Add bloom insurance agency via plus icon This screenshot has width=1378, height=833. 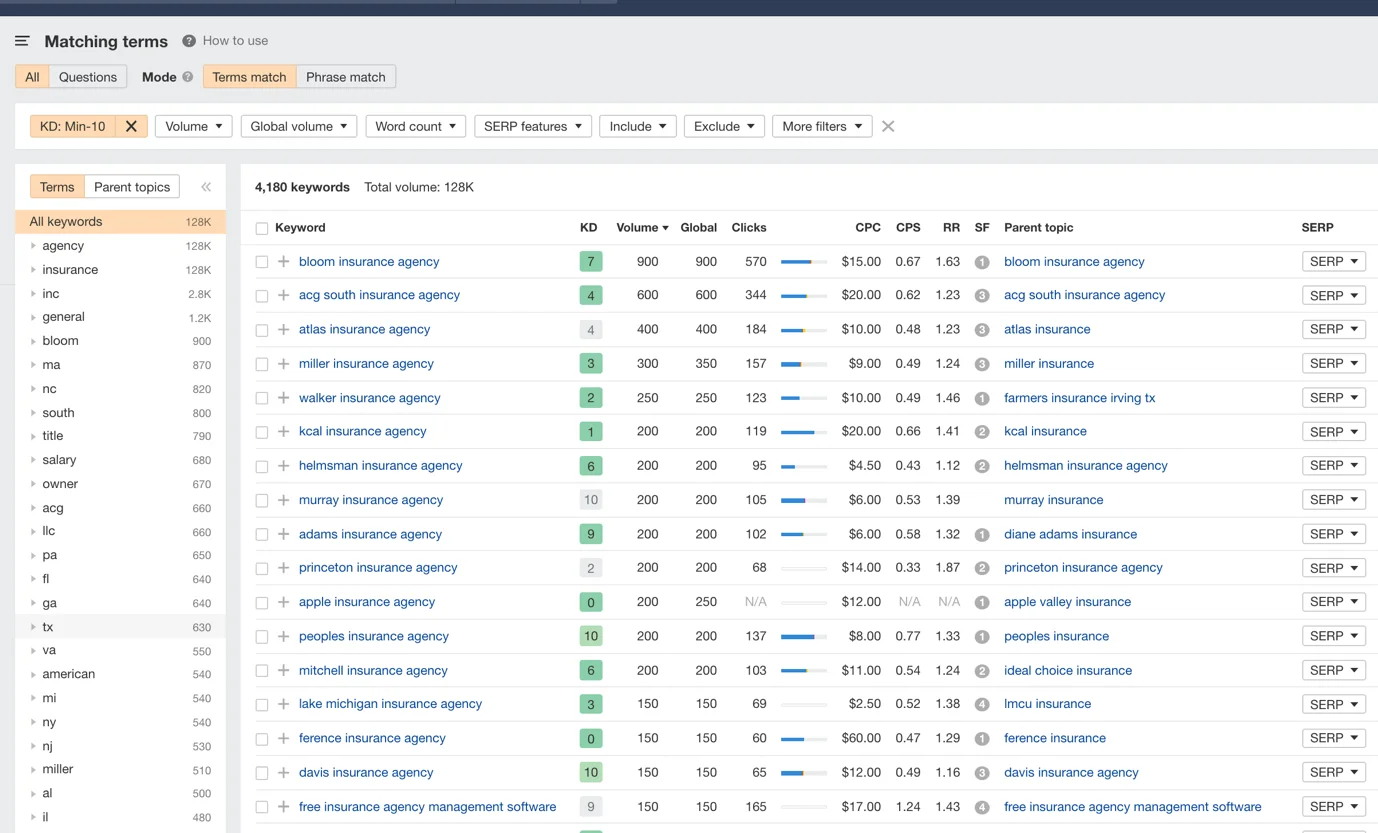pos(284,262)
